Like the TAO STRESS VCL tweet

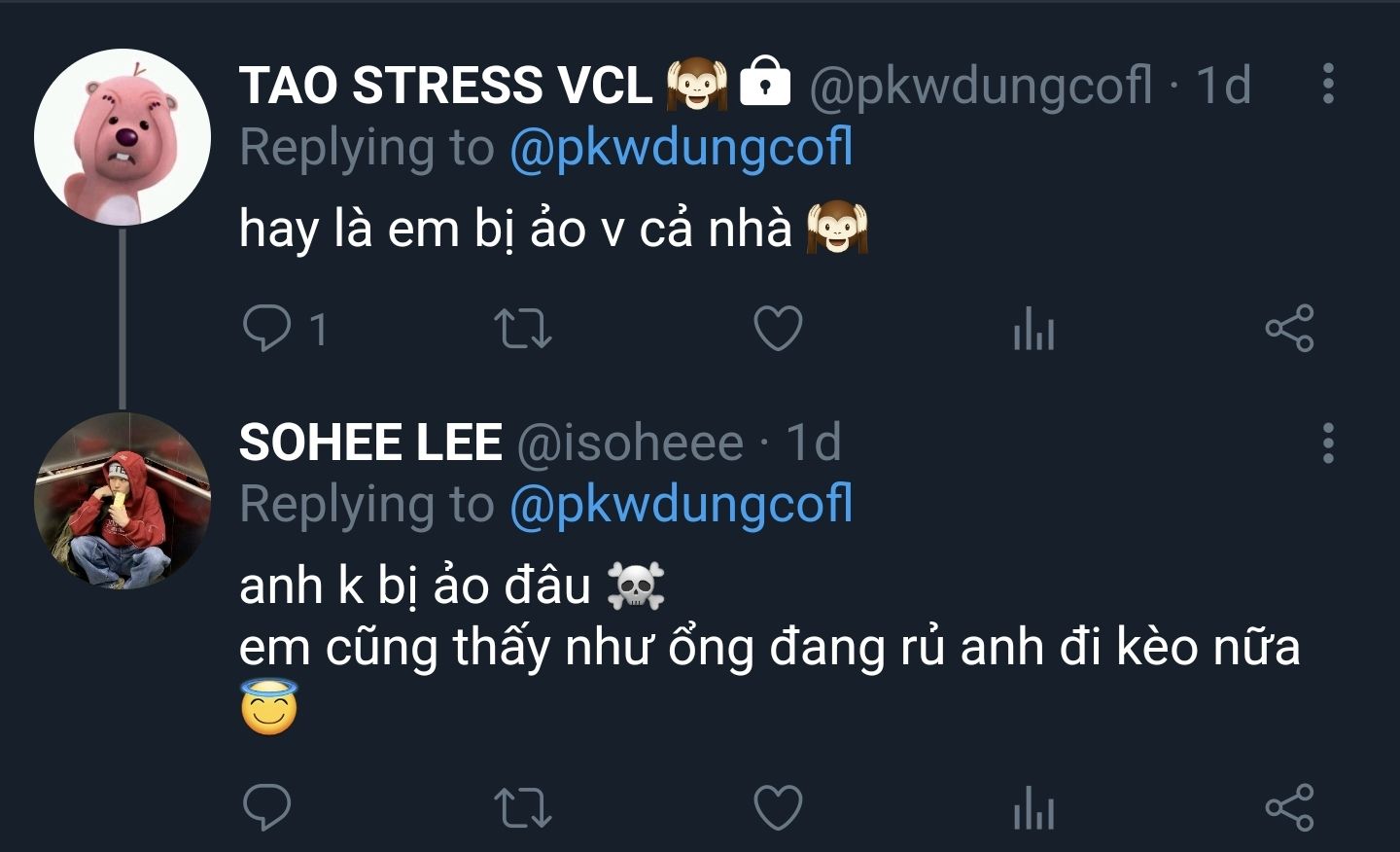[778, 329]
